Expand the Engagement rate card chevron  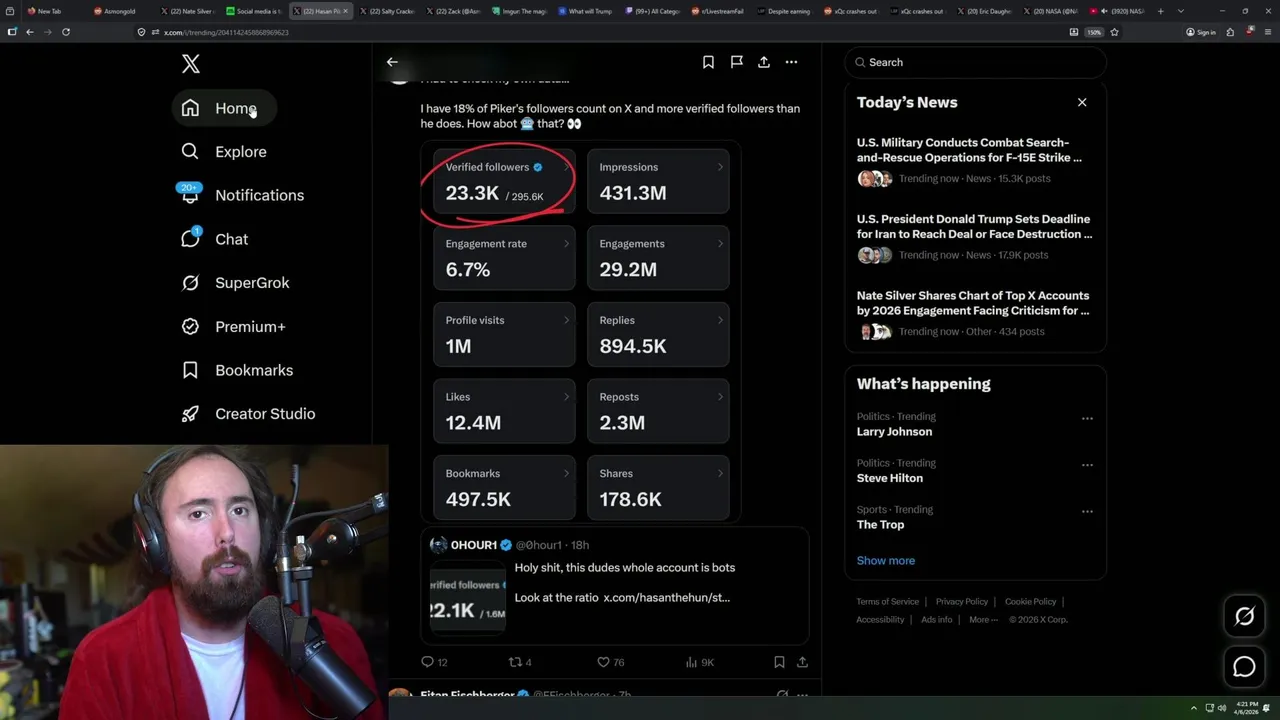[566, 243]
